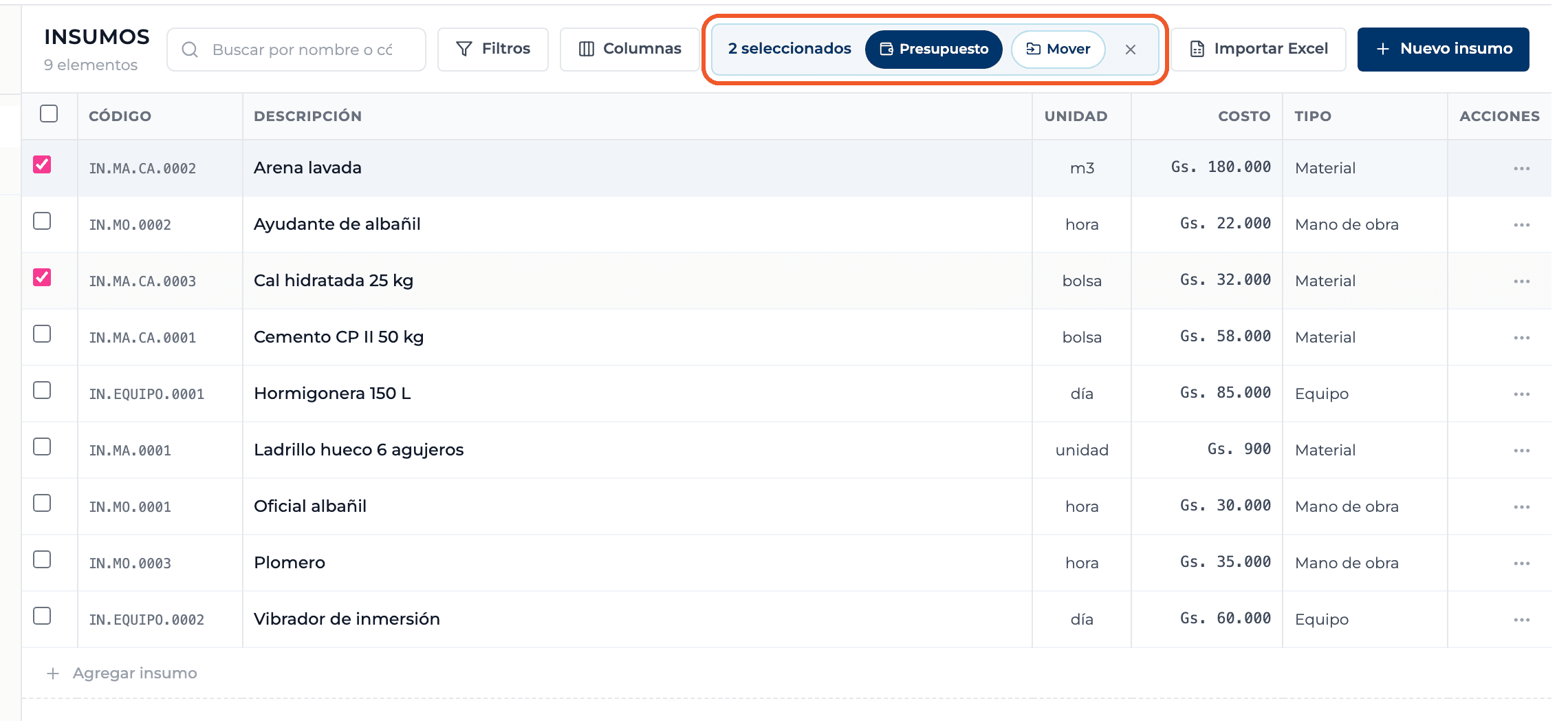The image size is (1568, 721).
Task: Open actions menu for Arena lavada
Action: click(x=1521, y=169)
